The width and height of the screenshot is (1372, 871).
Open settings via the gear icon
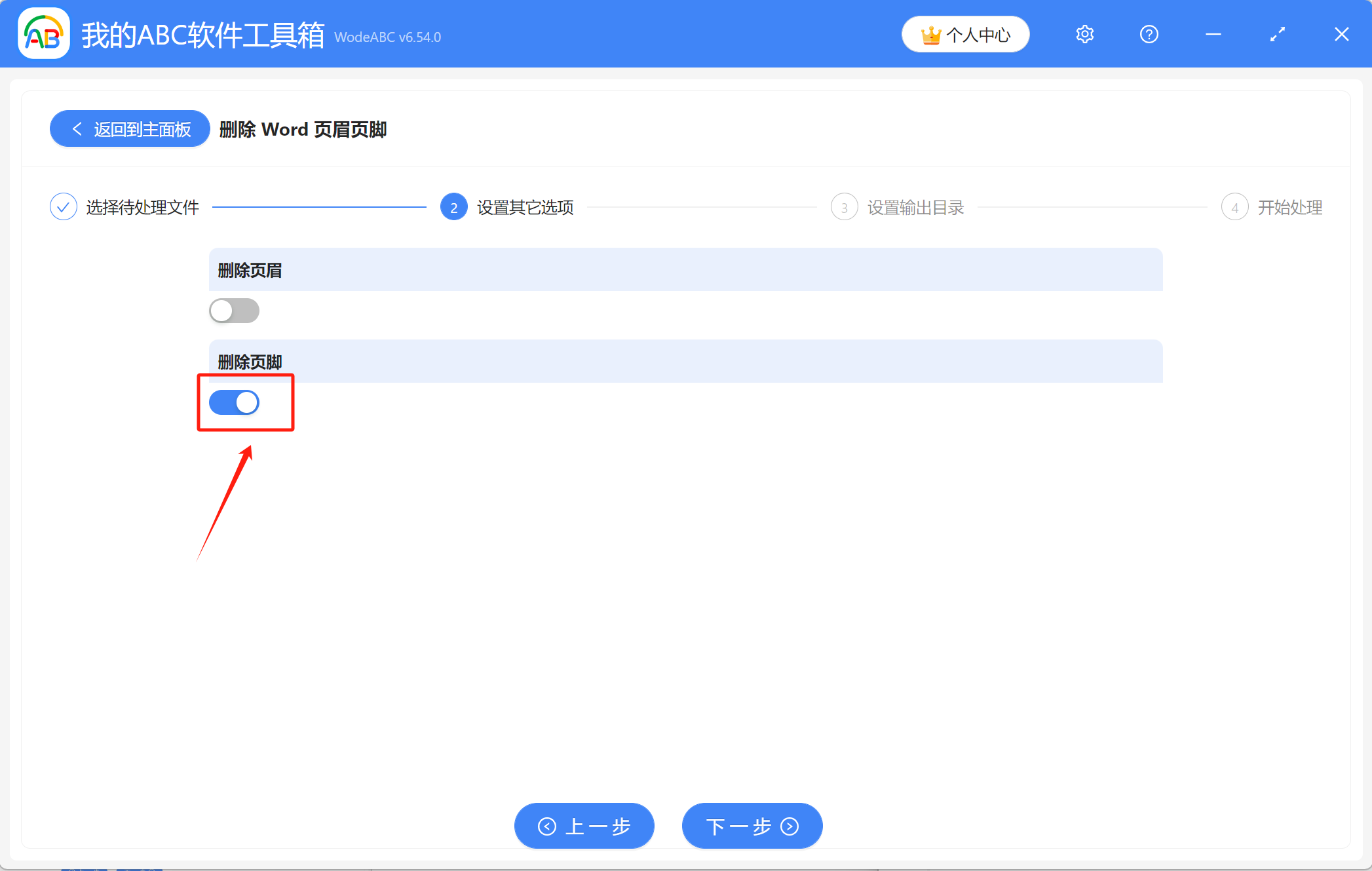coord(1084,33)
